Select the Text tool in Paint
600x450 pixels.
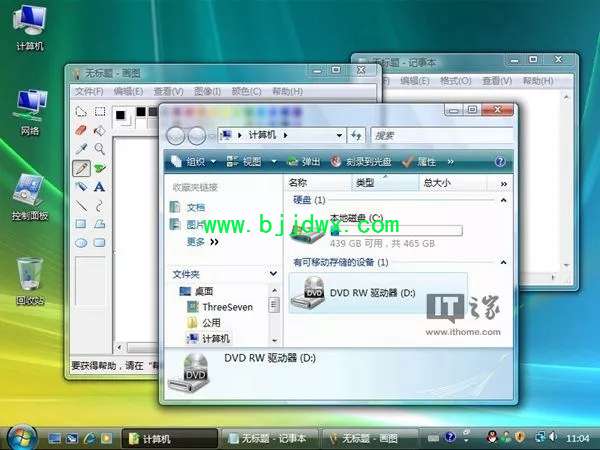100,187
